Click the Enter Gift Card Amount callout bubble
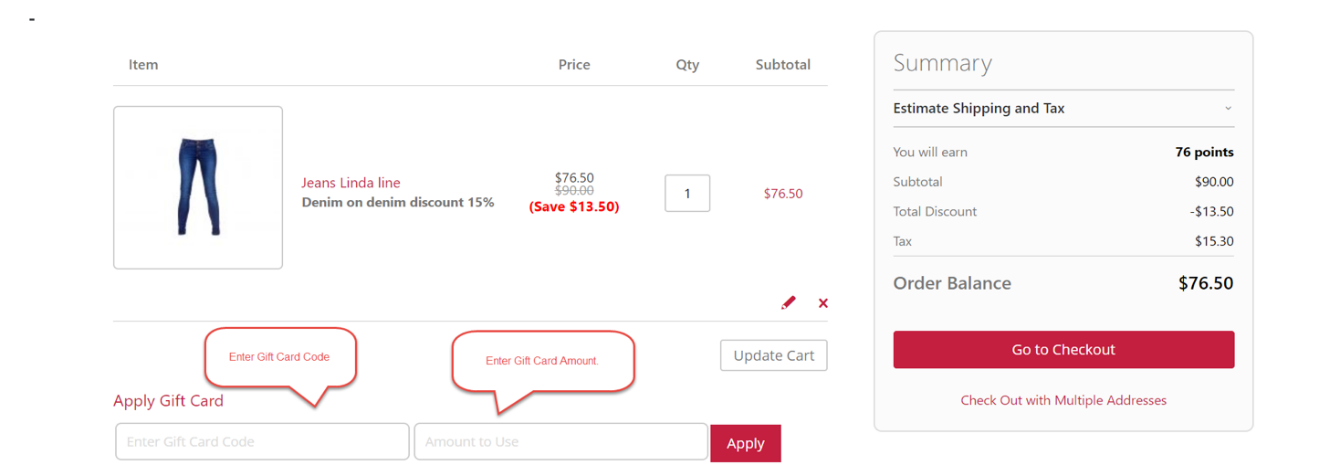1319x465 pixels. pos(542,361)
